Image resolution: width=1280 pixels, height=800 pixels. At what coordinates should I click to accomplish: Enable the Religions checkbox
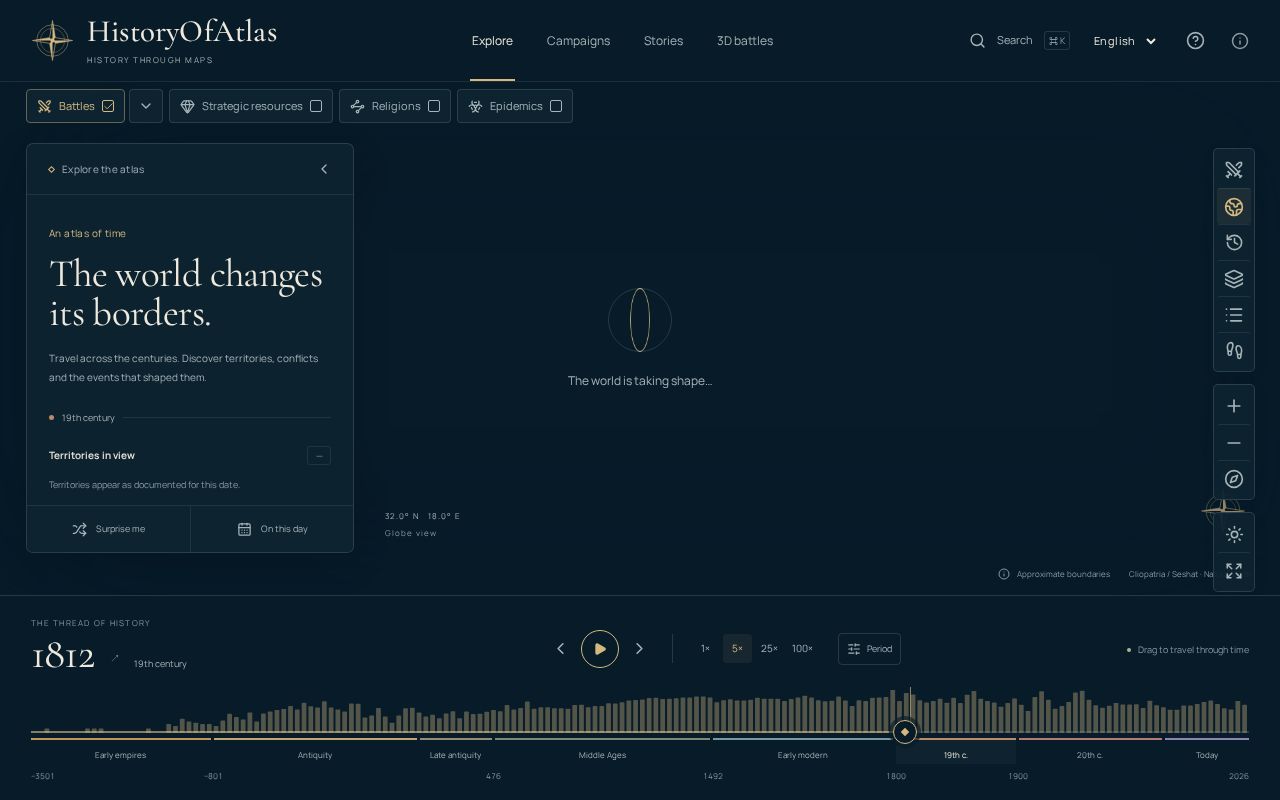pos(434,106)
